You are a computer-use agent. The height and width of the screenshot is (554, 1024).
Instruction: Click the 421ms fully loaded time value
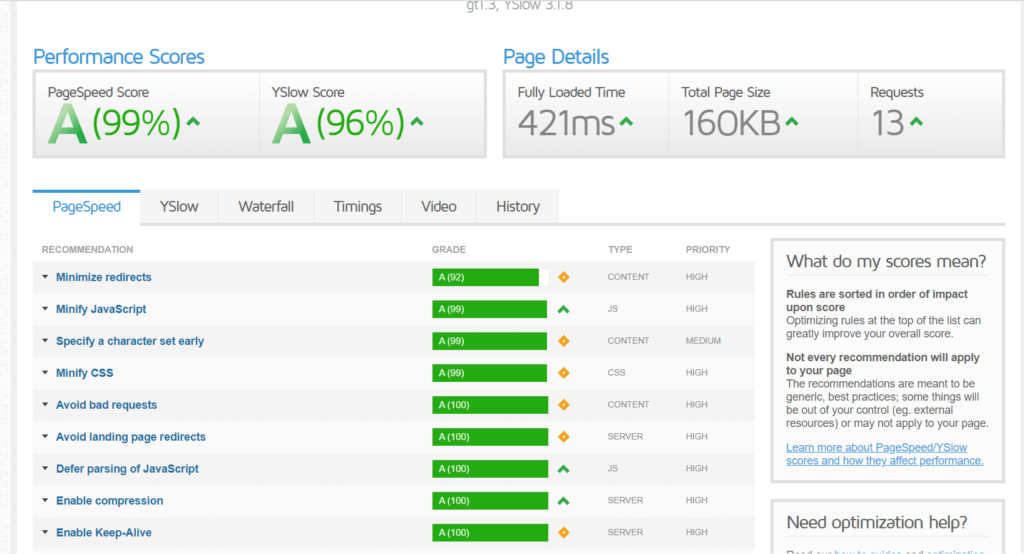566,123
